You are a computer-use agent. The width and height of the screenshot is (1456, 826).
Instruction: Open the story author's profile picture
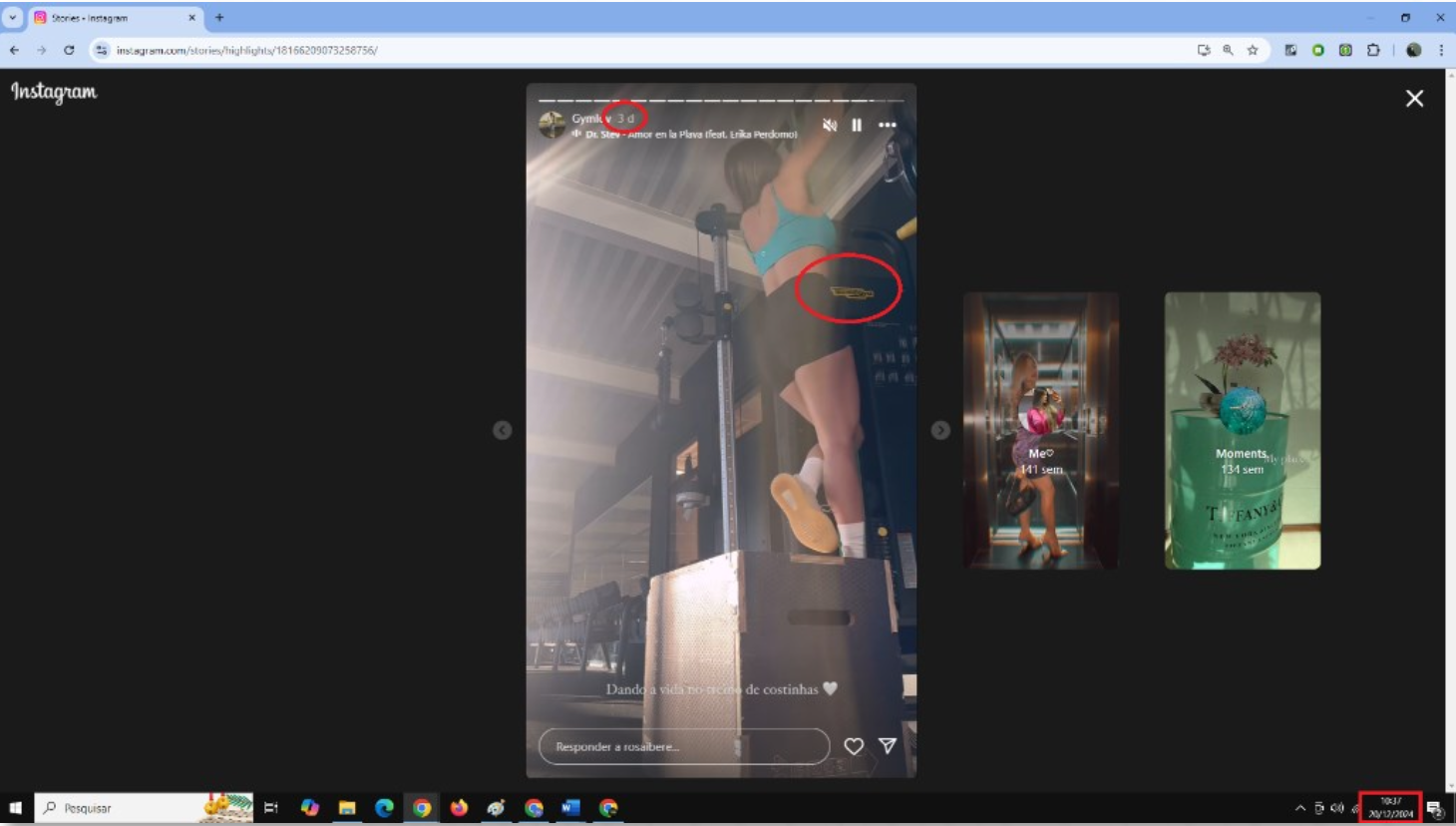point(552,125)
